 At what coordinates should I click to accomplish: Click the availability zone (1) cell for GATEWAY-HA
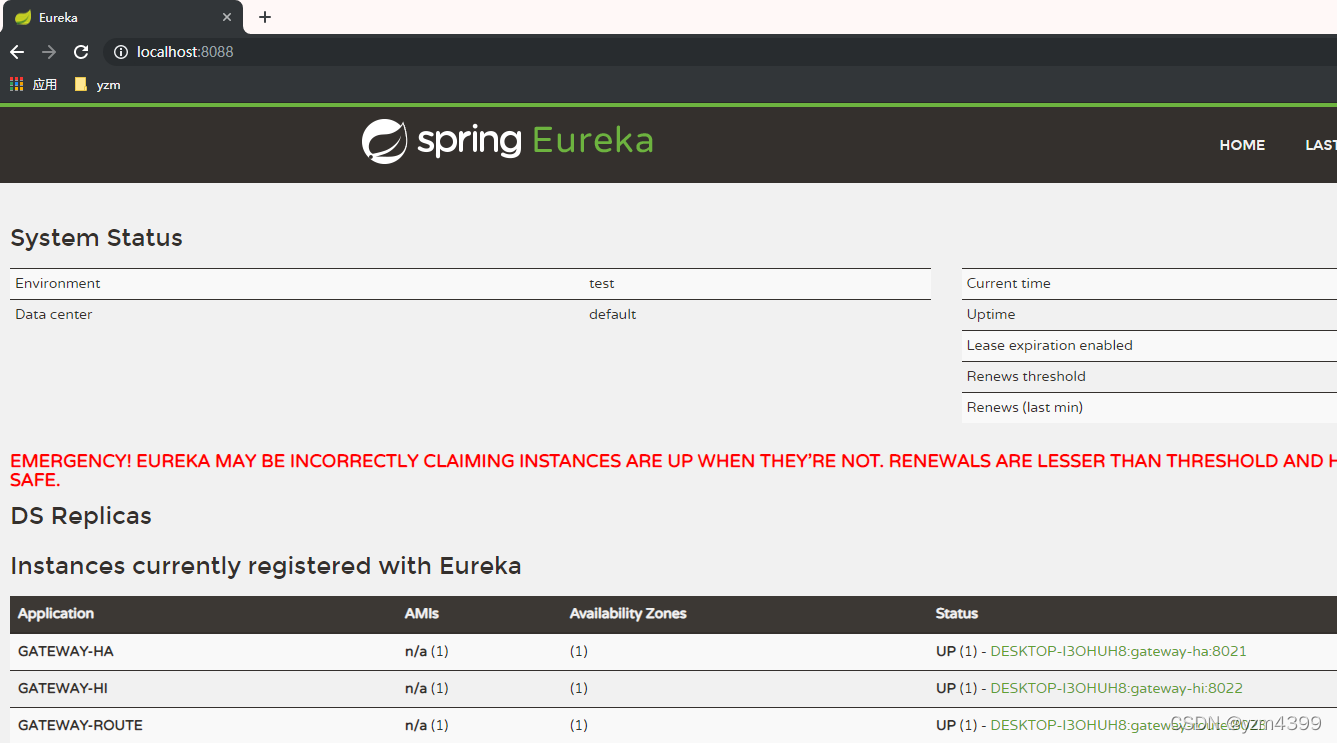click(x=579, y=651)
